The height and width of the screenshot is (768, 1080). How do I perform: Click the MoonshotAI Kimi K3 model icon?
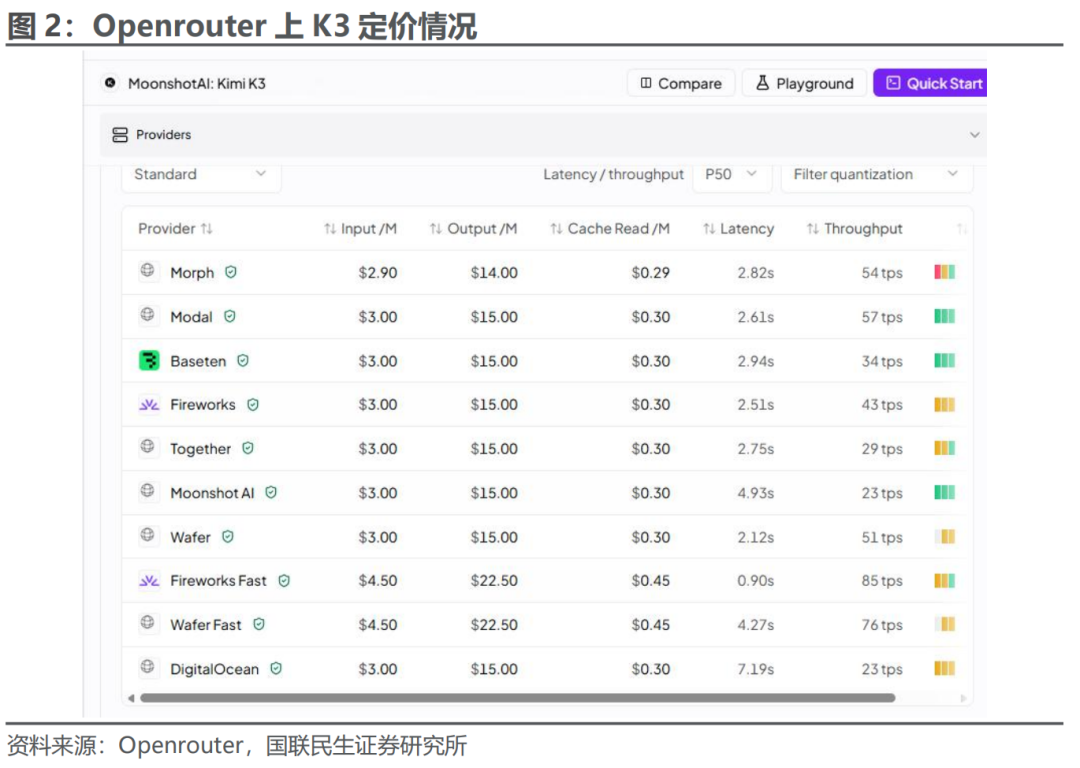pyautogui.click(x=110, y=83)
